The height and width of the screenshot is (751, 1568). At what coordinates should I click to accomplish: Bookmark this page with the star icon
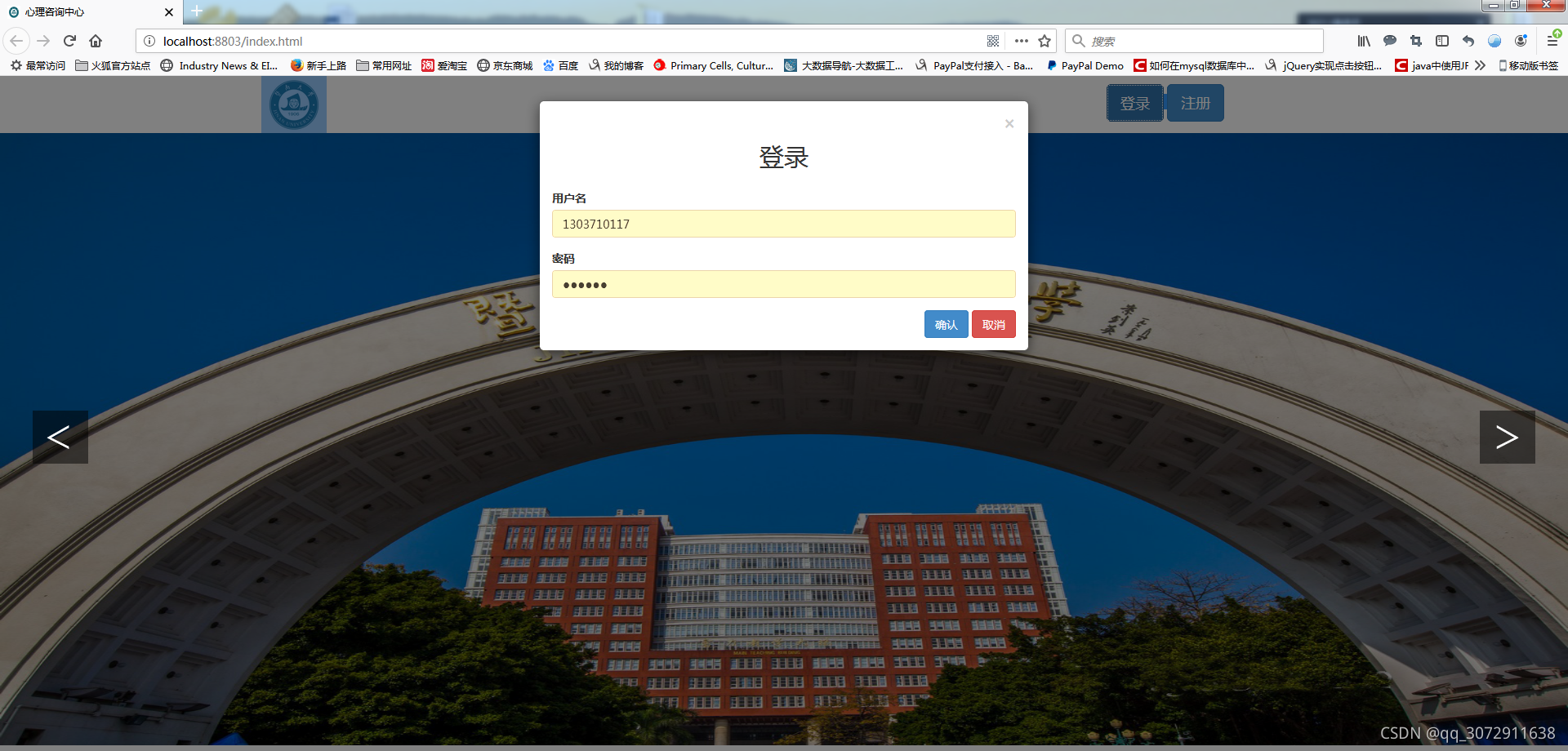[1045, 41]
